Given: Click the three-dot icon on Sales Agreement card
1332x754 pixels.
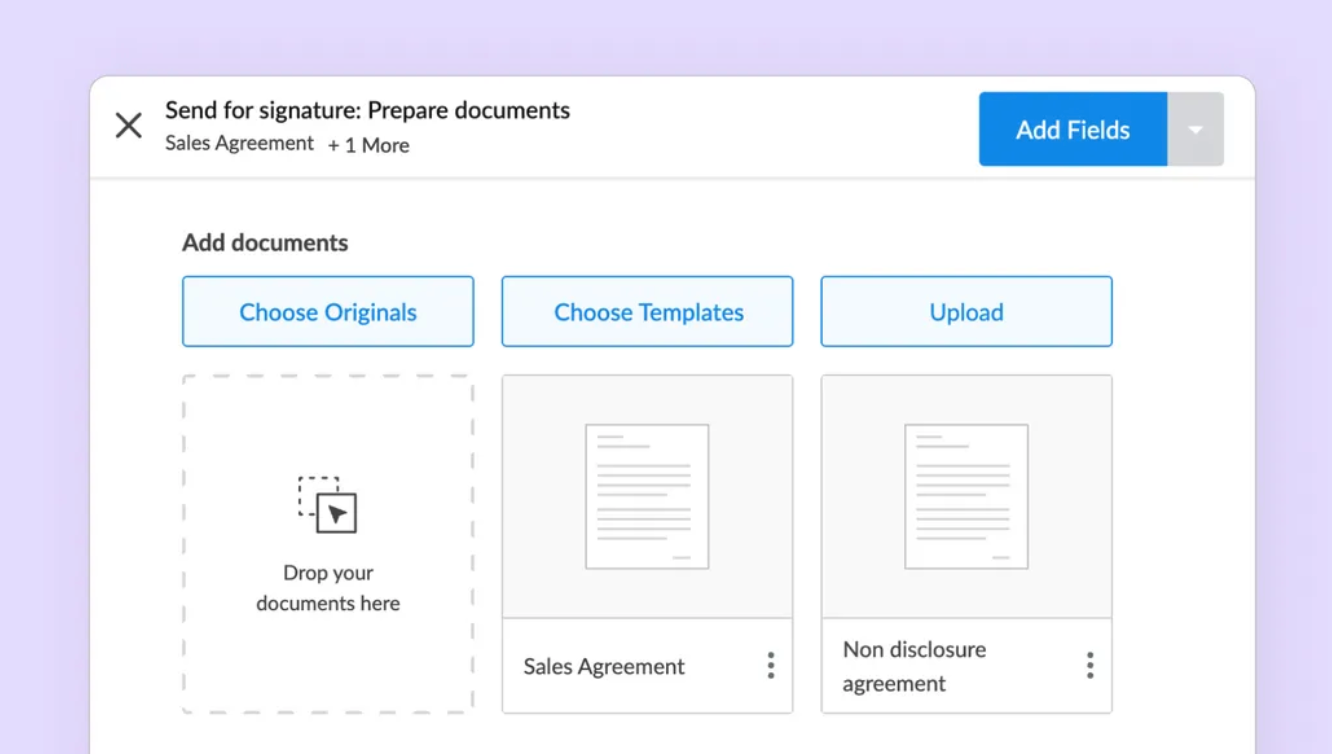Looking at the screenshot, I should pos(771,665).
